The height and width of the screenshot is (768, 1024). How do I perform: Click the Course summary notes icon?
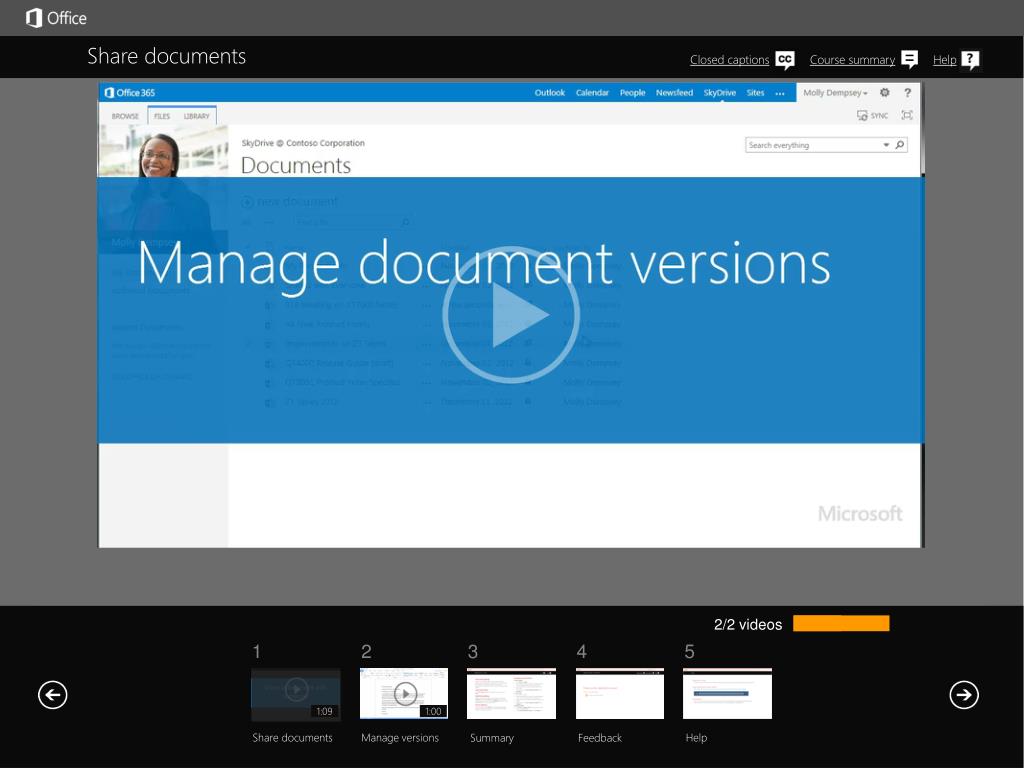(x=910, y=60)
